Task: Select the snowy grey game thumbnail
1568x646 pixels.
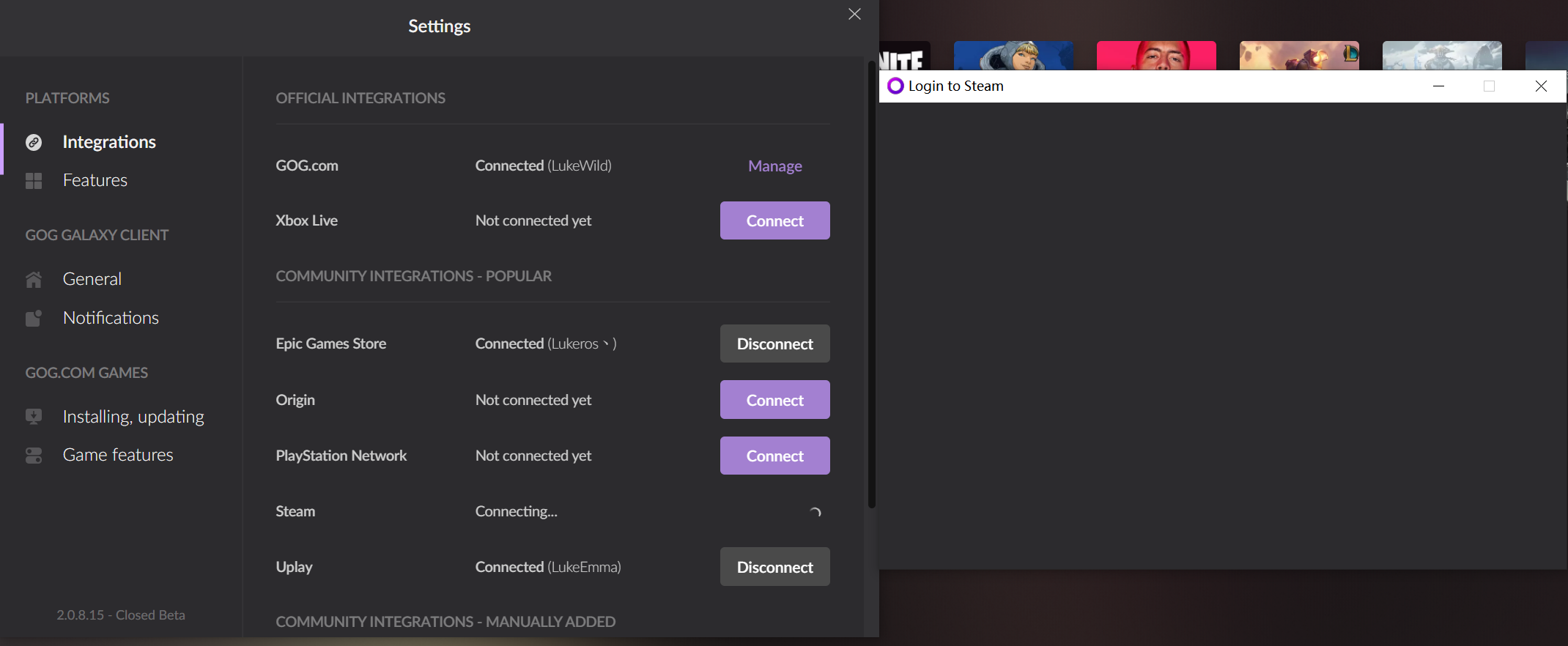Action: click(1442, 56)
